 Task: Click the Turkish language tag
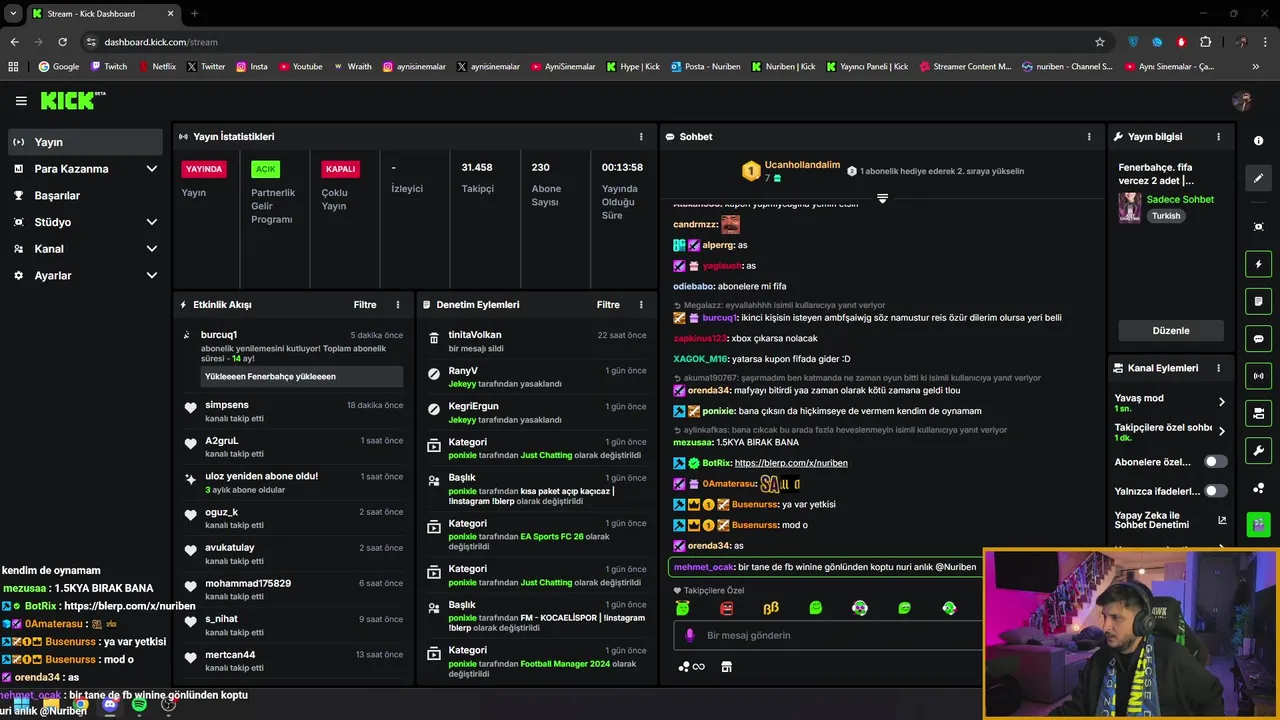click(x=1166, y=216)
